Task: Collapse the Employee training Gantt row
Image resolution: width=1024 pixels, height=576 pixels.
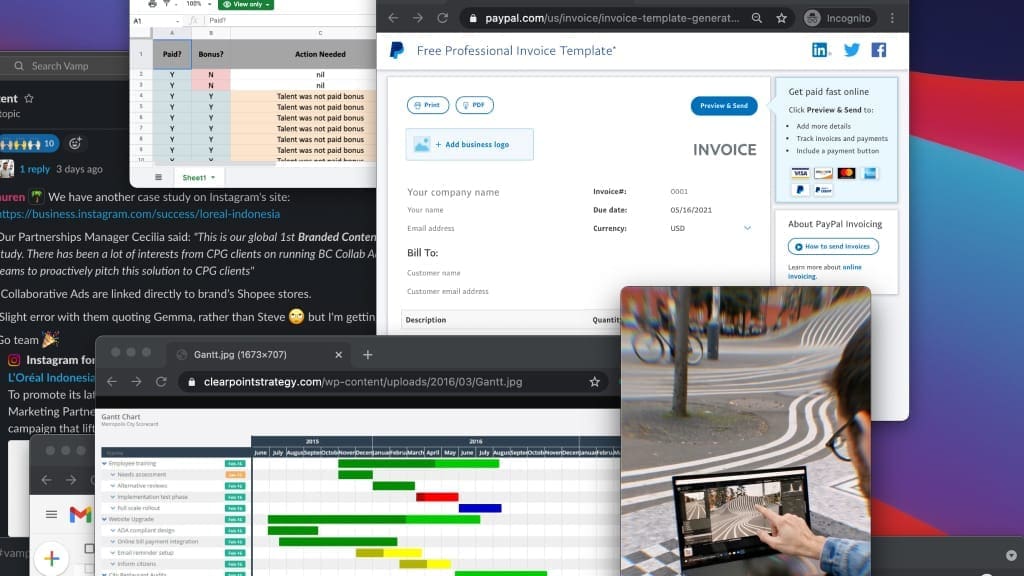Action: tap(104, 464)
